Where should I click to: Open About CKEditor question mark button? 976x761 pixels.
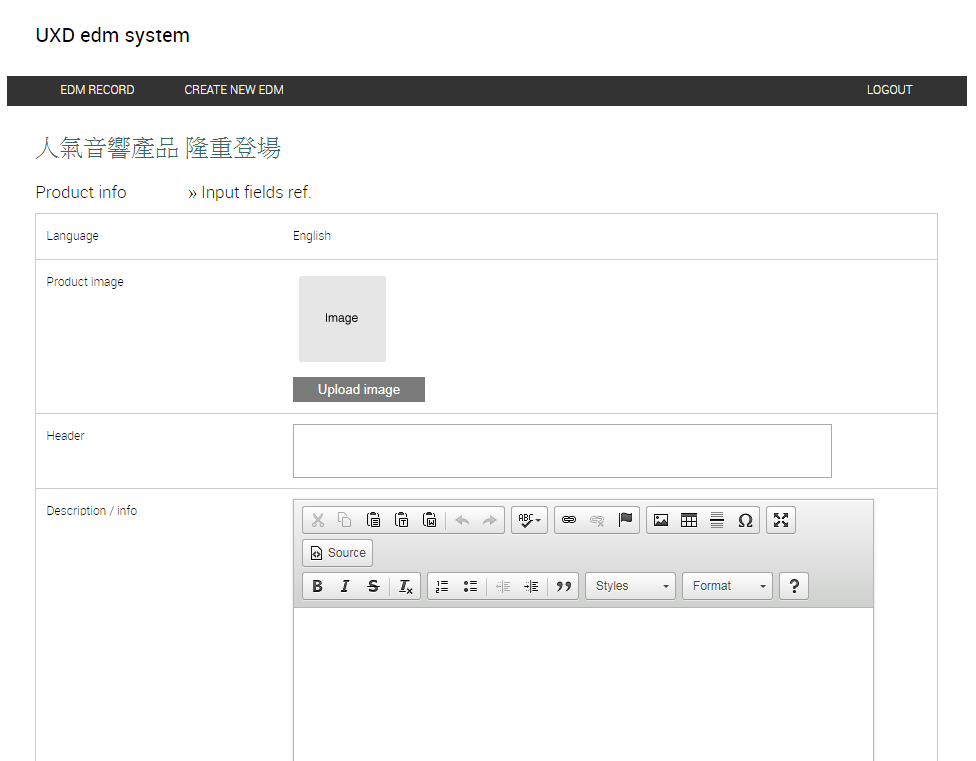point(794,586)
